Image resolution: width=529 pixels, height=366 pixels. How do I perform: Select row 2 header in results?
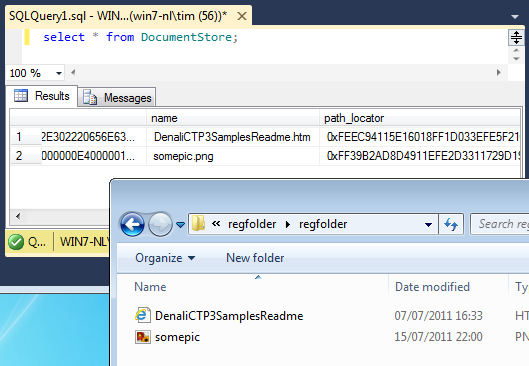pyautogui.click(x=26, y=156)
